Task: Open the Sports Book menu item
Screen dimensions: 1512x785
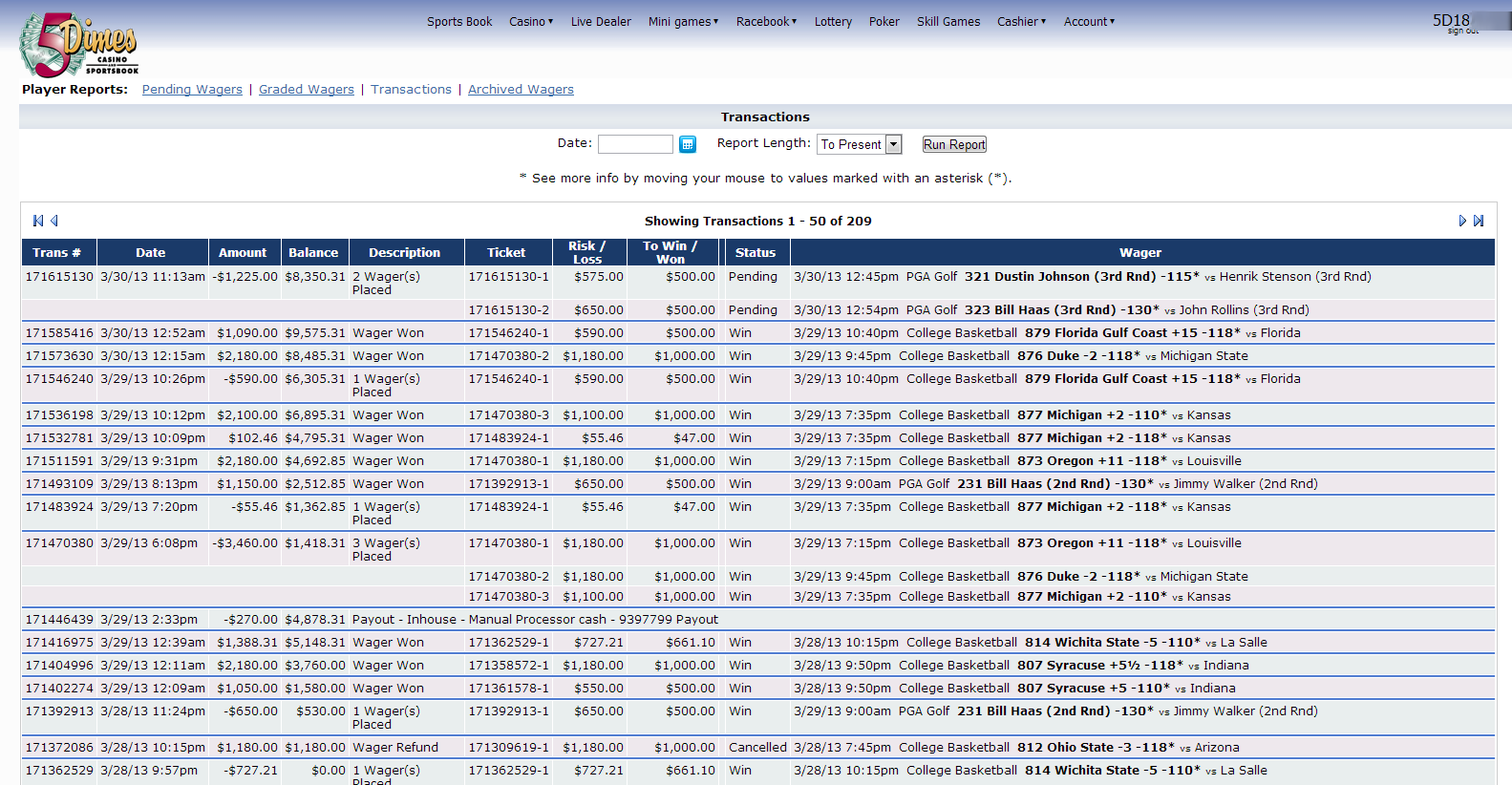Action: tap(459, 22)
